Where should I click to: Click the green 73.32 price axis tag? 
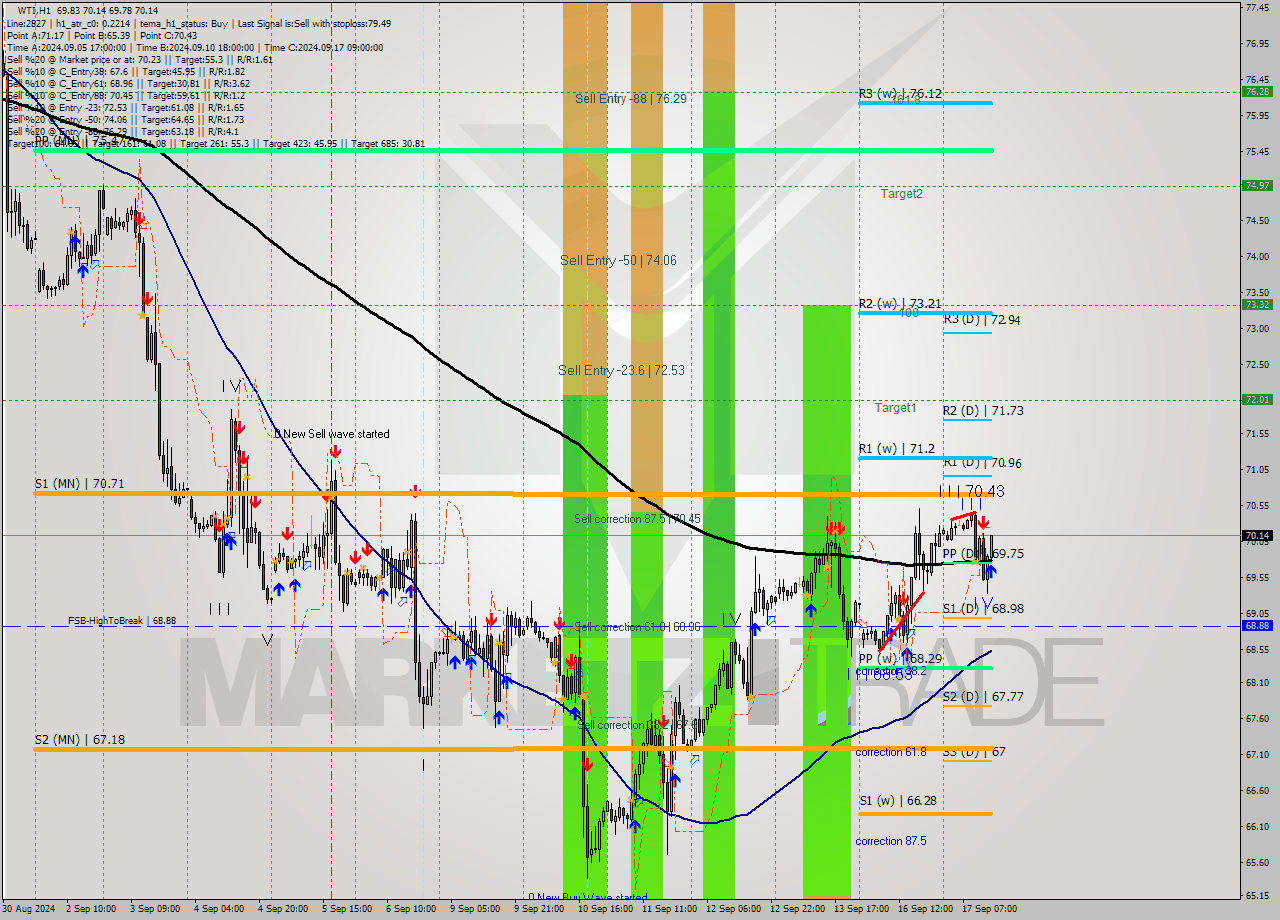pos(1257,305)
